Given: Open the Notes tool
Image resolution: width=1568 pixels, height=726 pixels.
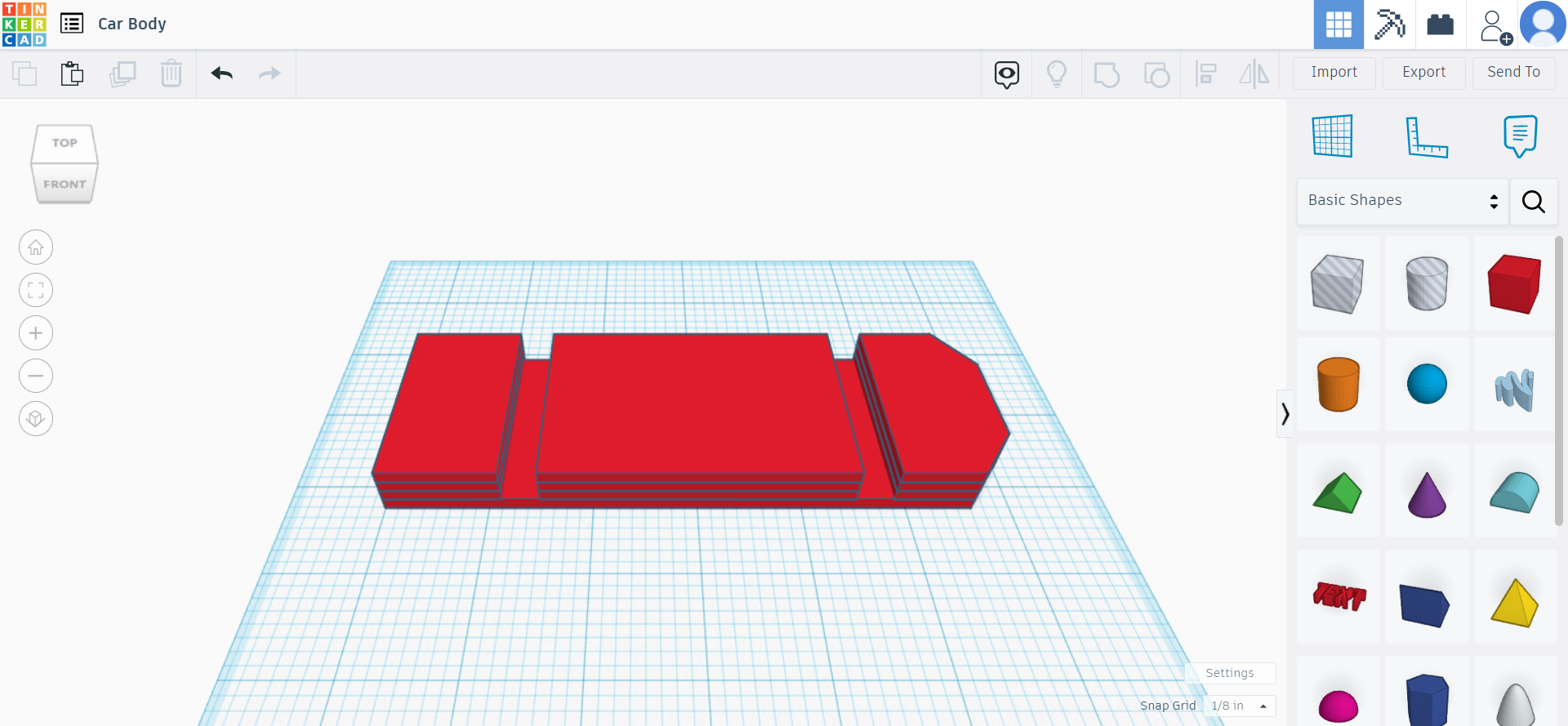Looking at the screenshot, I should 1520,136.
